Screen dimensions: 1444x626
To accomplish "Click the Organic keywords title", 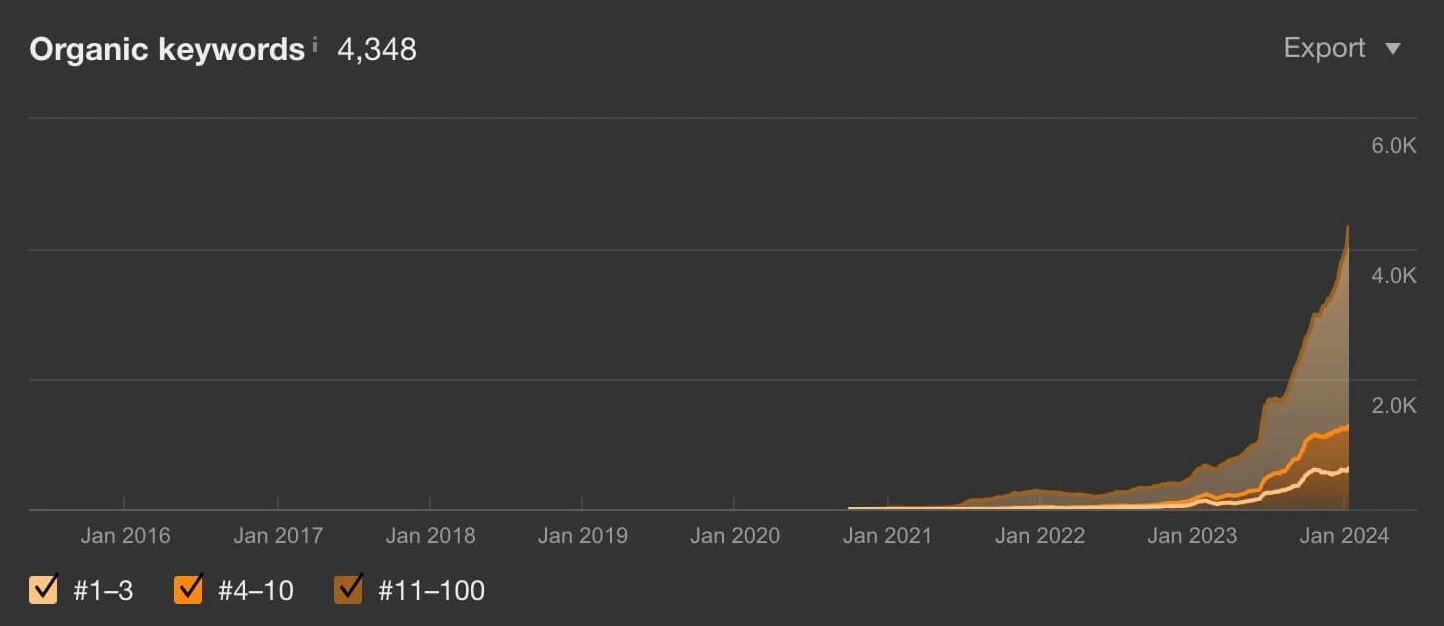I will tap(165, 47).
